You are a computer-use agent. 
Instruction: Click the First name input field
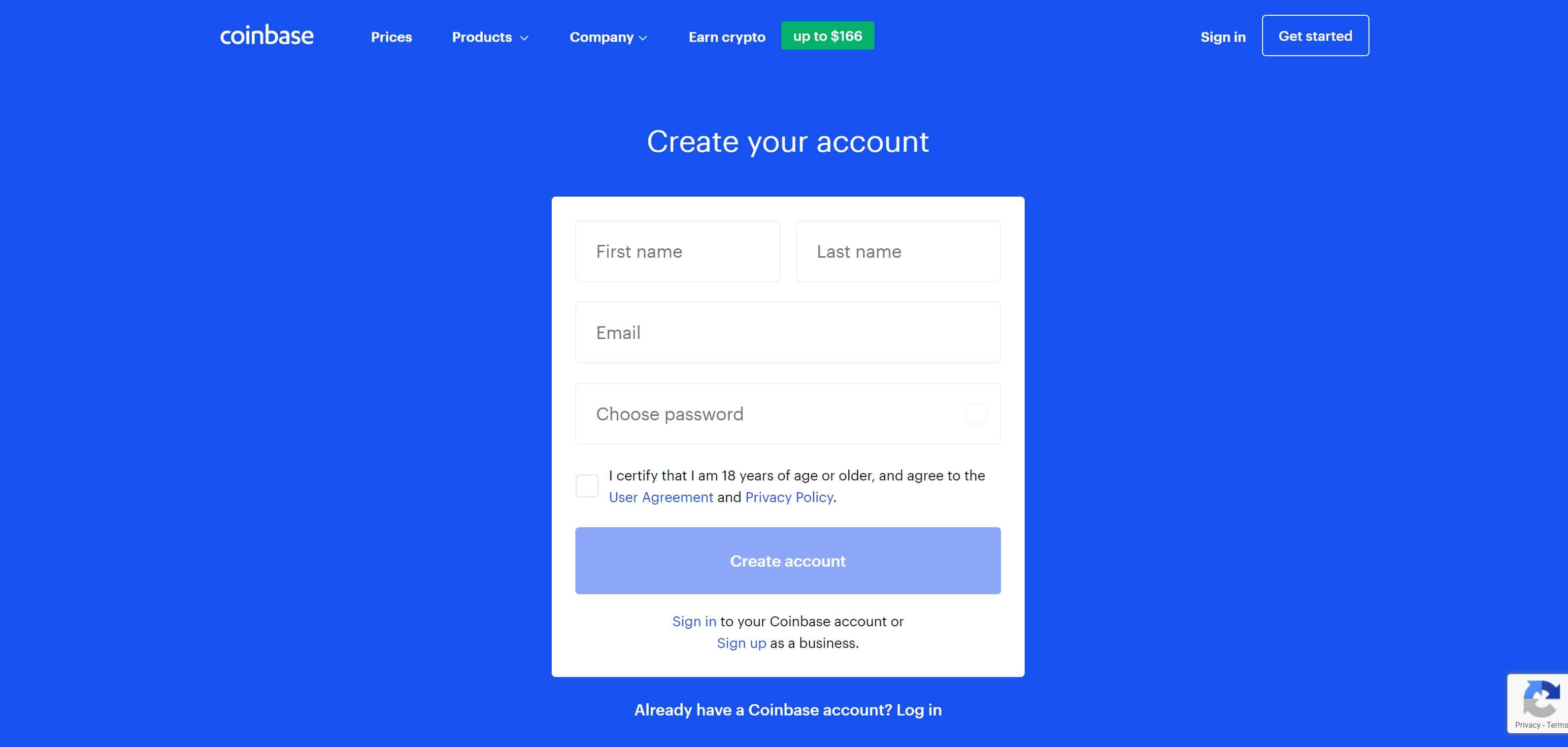tap(677, 251)
